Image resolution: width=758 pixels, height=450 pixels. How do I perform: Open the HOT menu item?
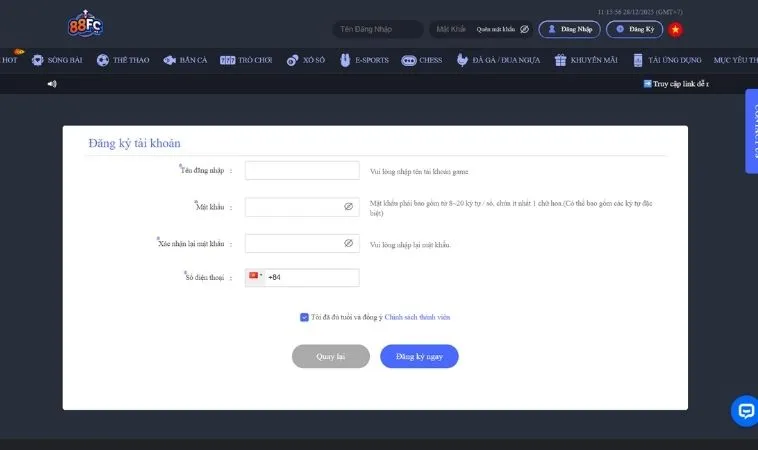(10, 60)
